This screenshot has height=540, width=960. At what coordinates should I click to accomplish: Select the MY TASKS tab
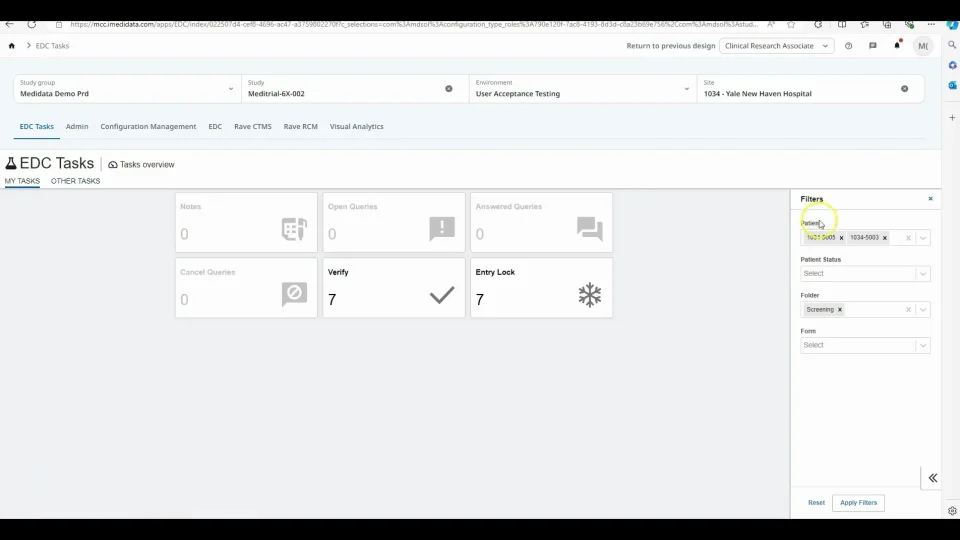pos(22,181)
